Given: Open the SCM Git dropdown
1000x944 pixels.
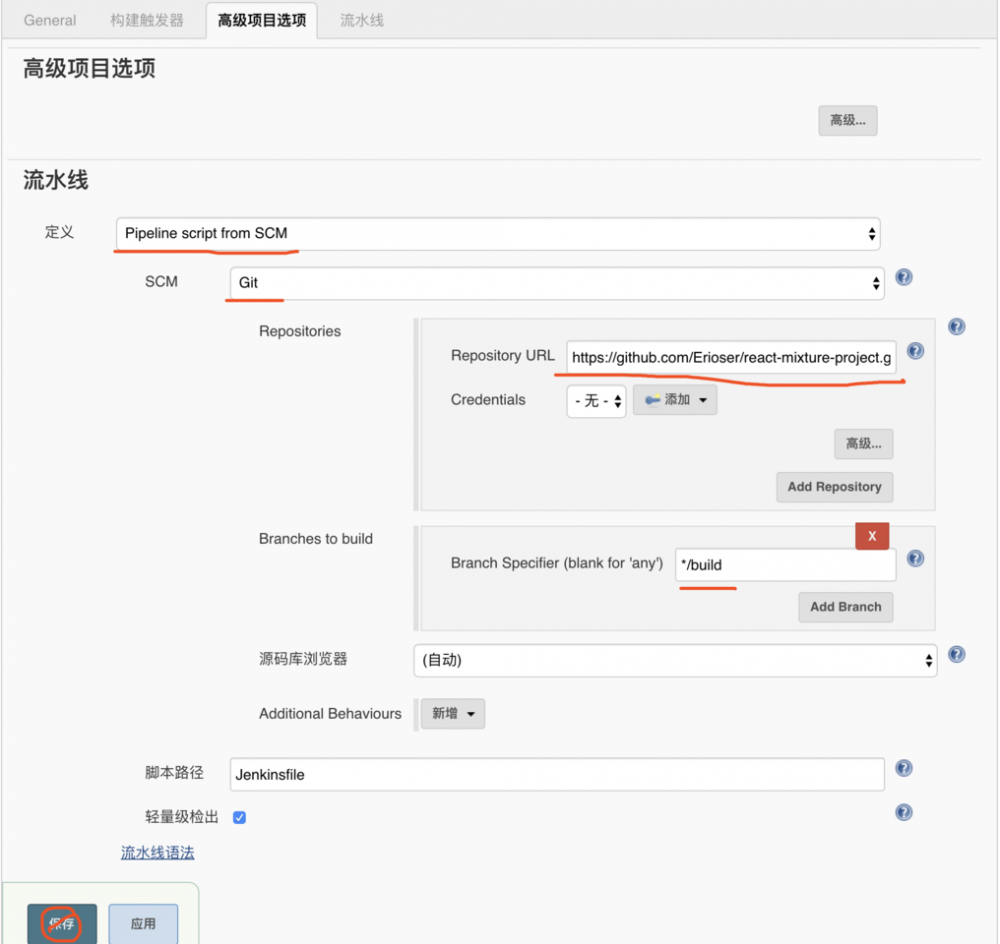Looking at the screenshot, I should tap(557, 283).
